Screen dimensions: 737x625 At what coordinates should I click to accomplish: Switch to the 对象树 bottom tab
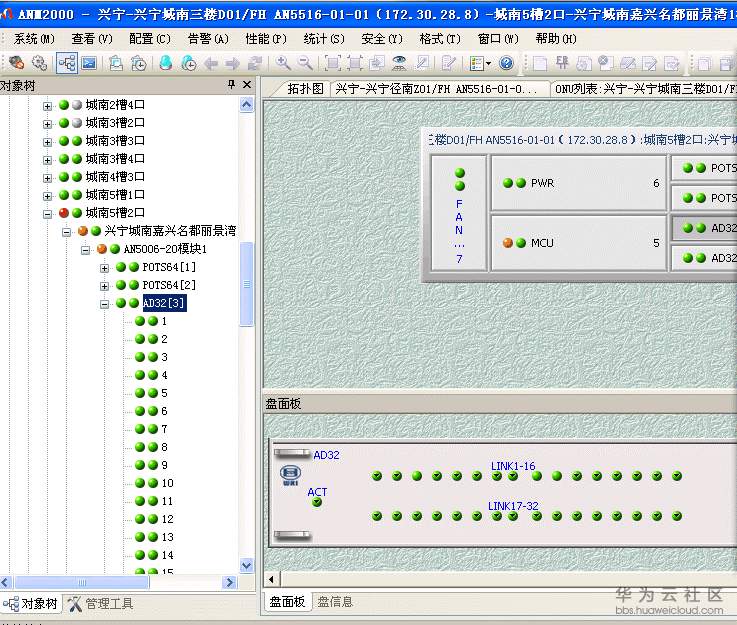(x=31, y=603)
